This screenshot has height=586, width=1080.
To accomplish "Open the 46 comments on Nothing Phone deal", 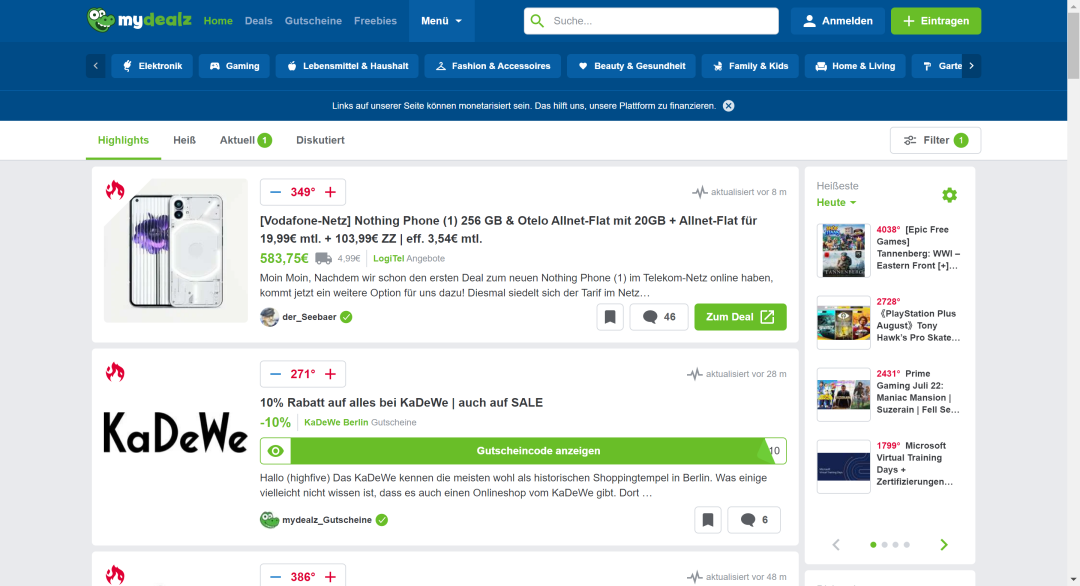I will [x=659, y=317].
